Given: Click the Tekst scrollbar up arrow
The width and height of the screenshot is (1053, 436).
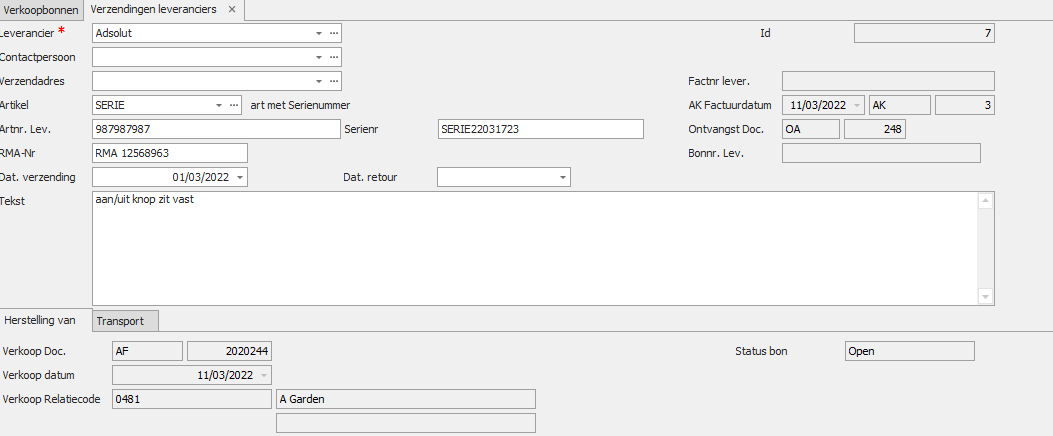Looking at the screenshot, I should [985, 200].
